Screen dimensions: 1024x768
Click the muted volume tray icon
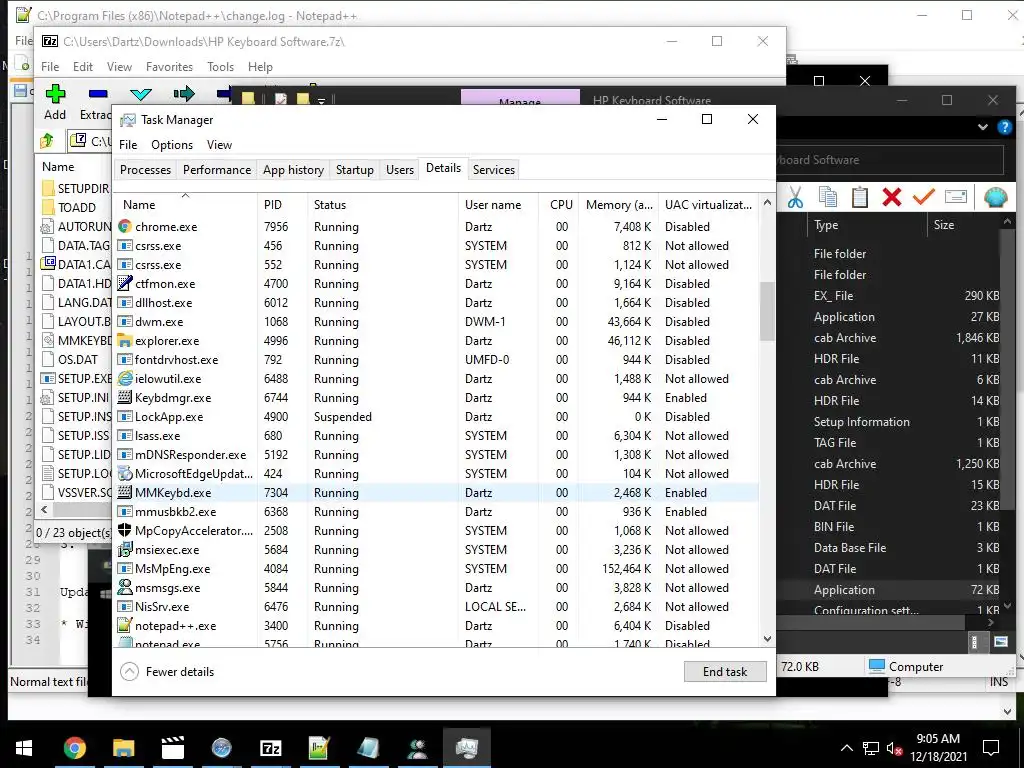pos(894,748)
